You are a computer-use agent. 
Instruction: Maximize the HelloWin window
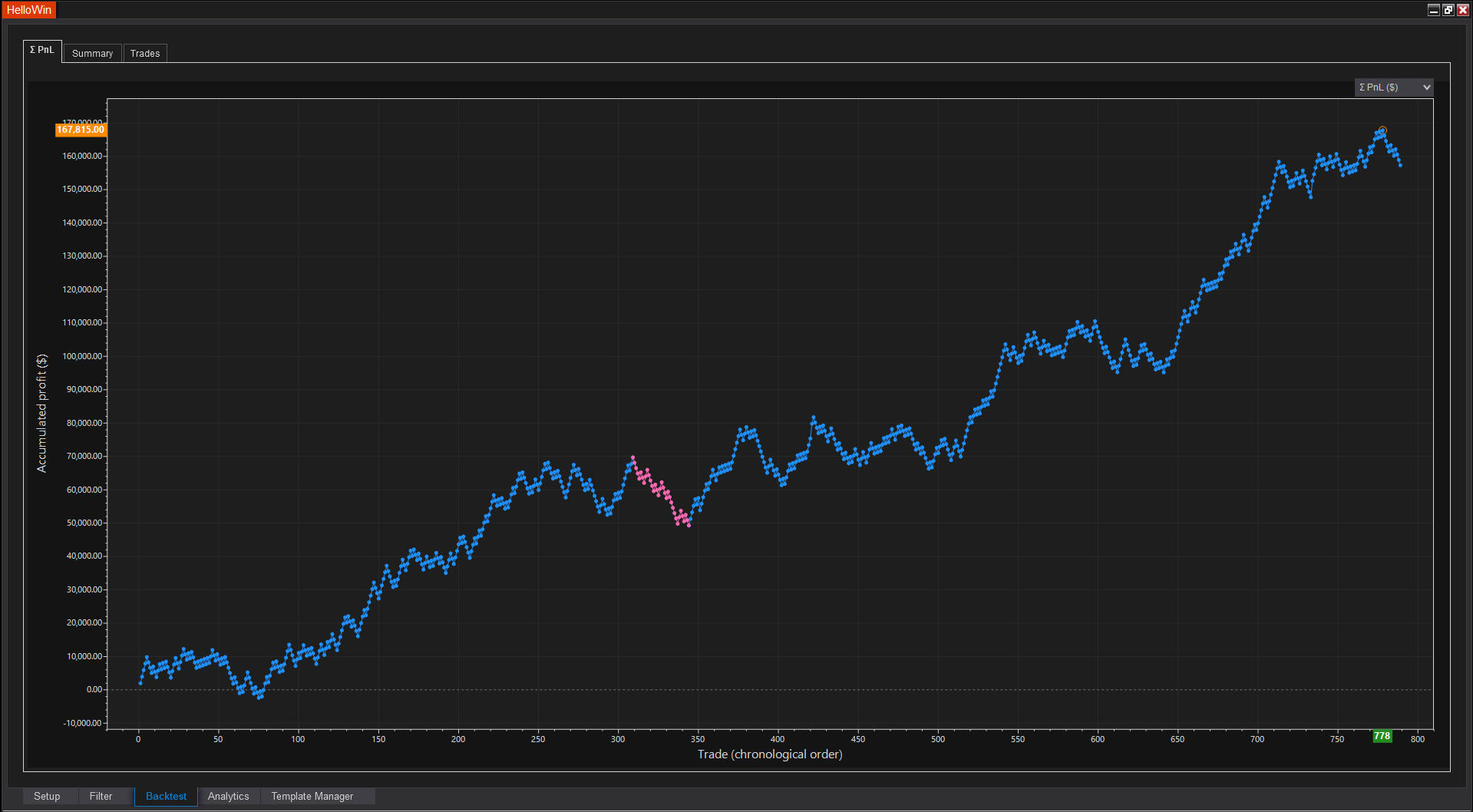point(1448,10)
